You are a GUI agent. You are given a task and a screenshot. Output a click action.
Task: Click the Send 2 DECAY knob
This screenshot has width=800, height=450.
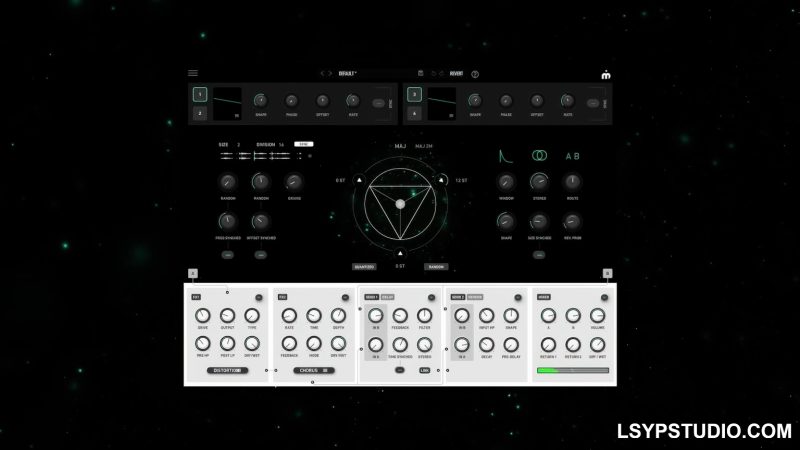[x=487, y=345]
